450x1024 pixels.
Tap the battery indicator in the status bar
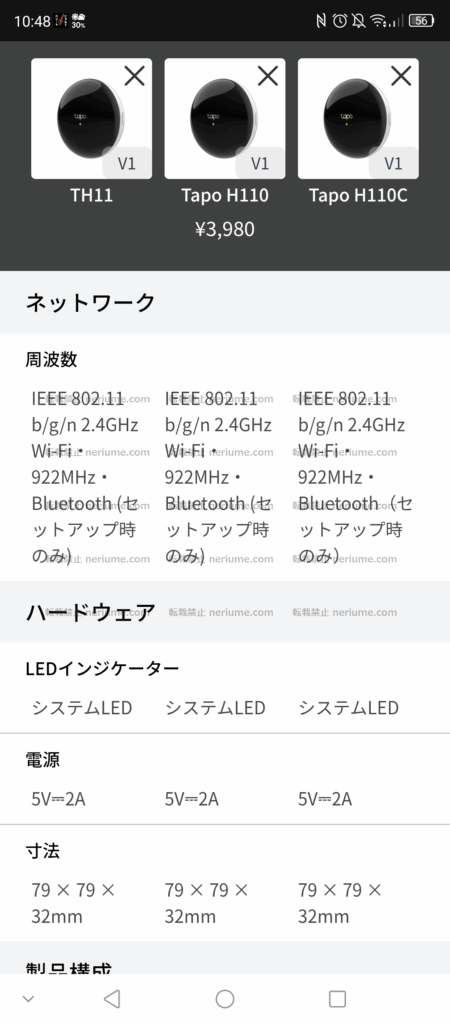pyautogui.click(x=421, y=21)
